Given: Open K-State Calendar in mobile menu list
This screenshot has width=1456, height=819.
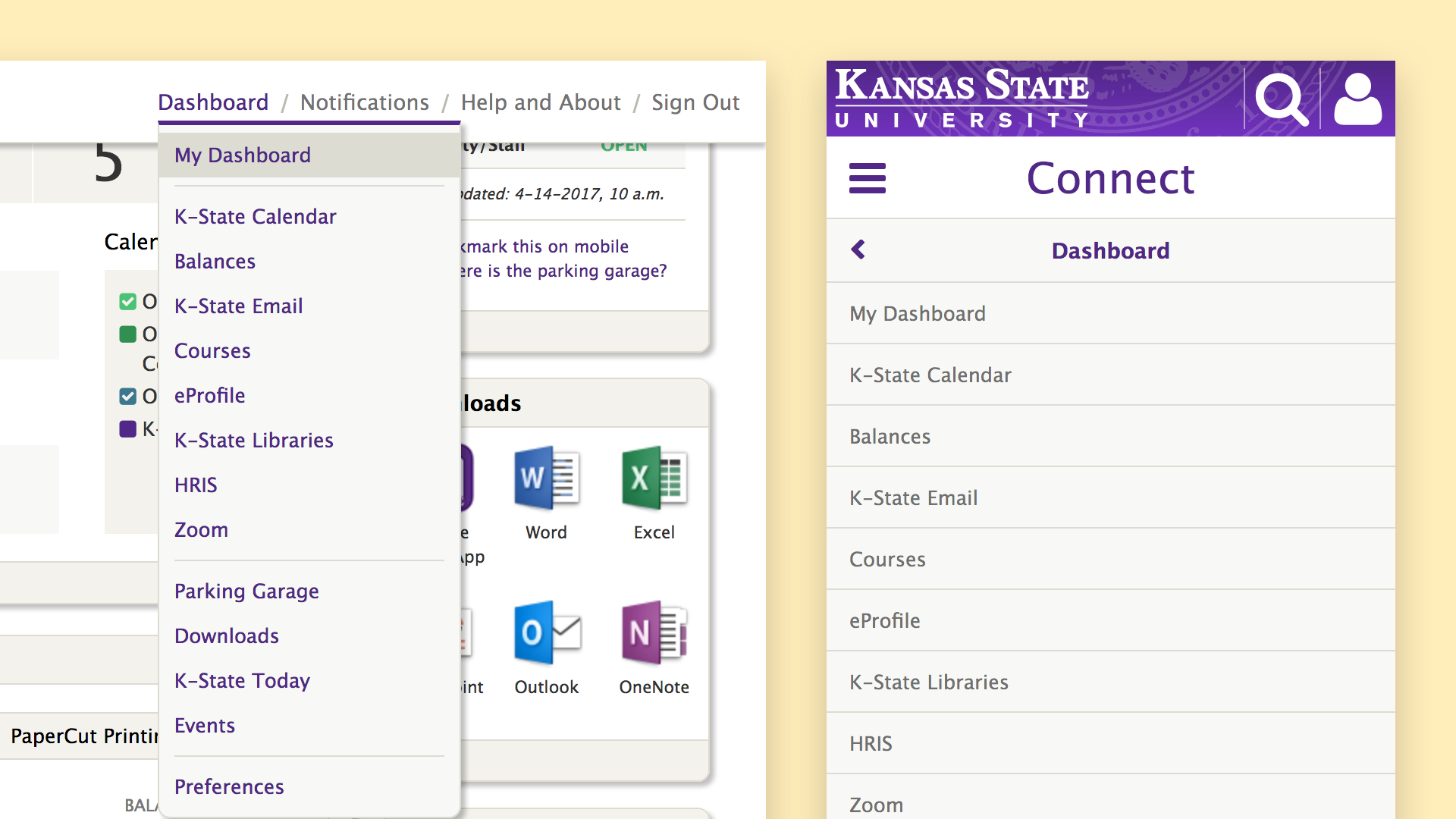Looking at the screenshot, I should tap(1111, 375).
